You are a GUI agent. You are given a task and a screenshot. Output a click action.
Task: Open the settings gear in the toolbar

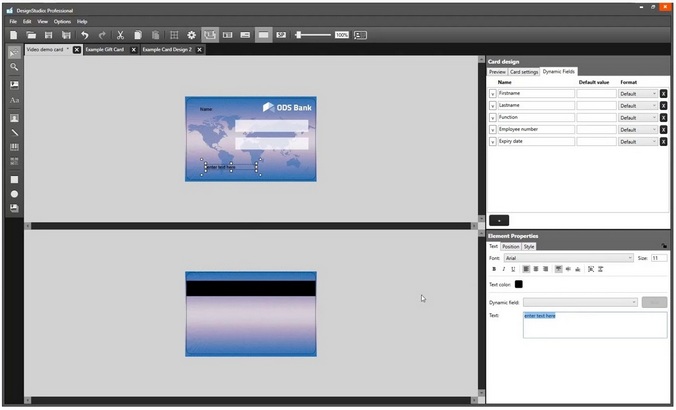click(192, 35)
